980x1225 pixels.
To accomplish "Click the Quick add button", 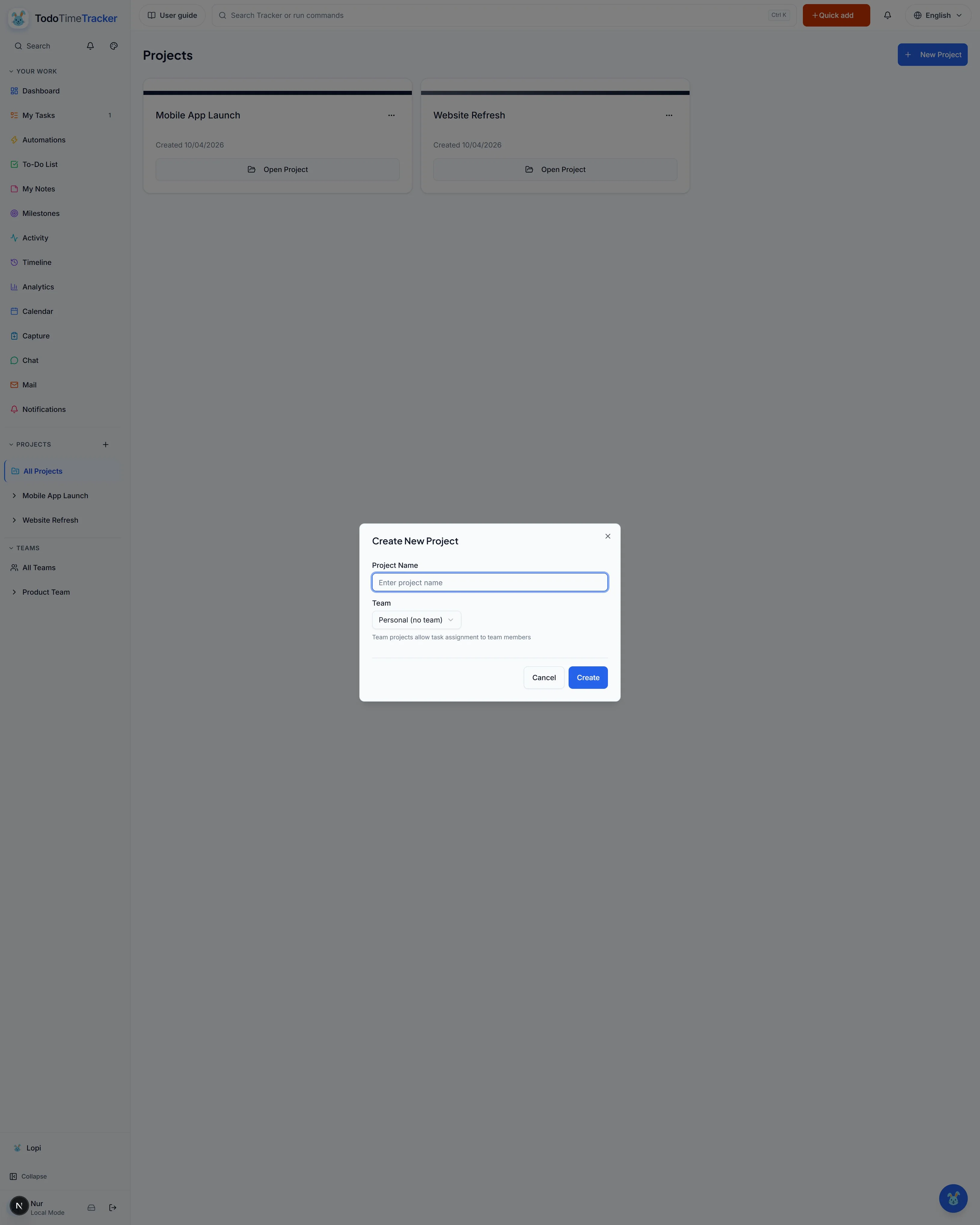I will (x=836, y=15).
